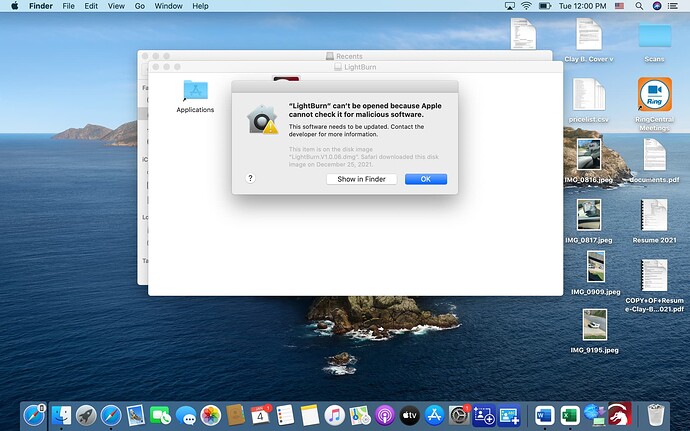Open Podcasts in the Dock
The width and height of the screenshot is (690, 431).
(385, 415)
